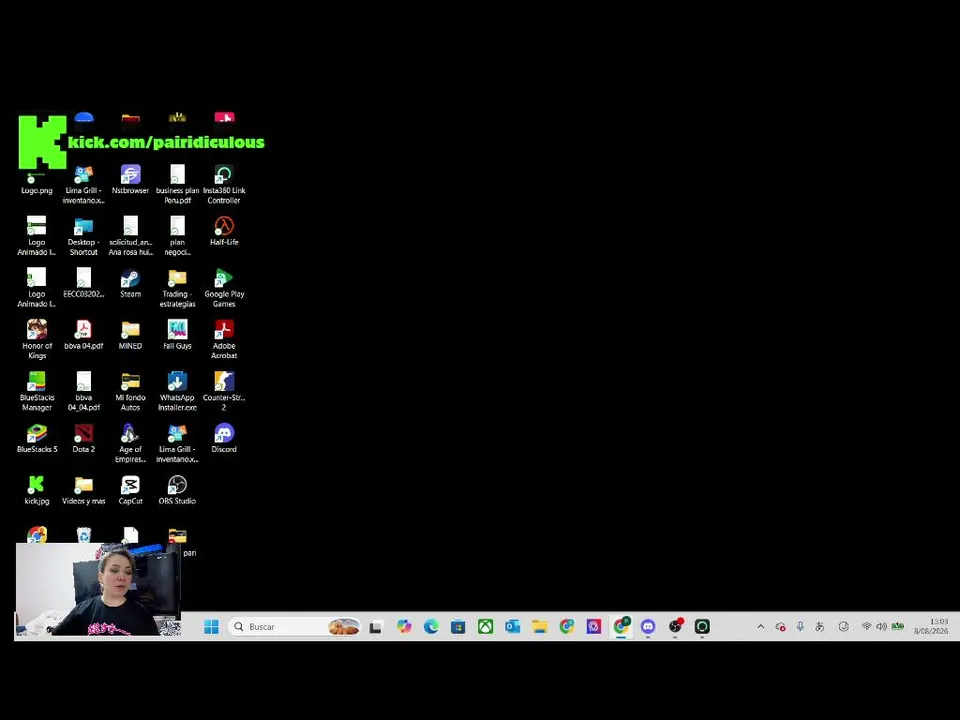Click the microphone icon in system tray
This screenshot has height=720, width=960.
coord(800,626)
